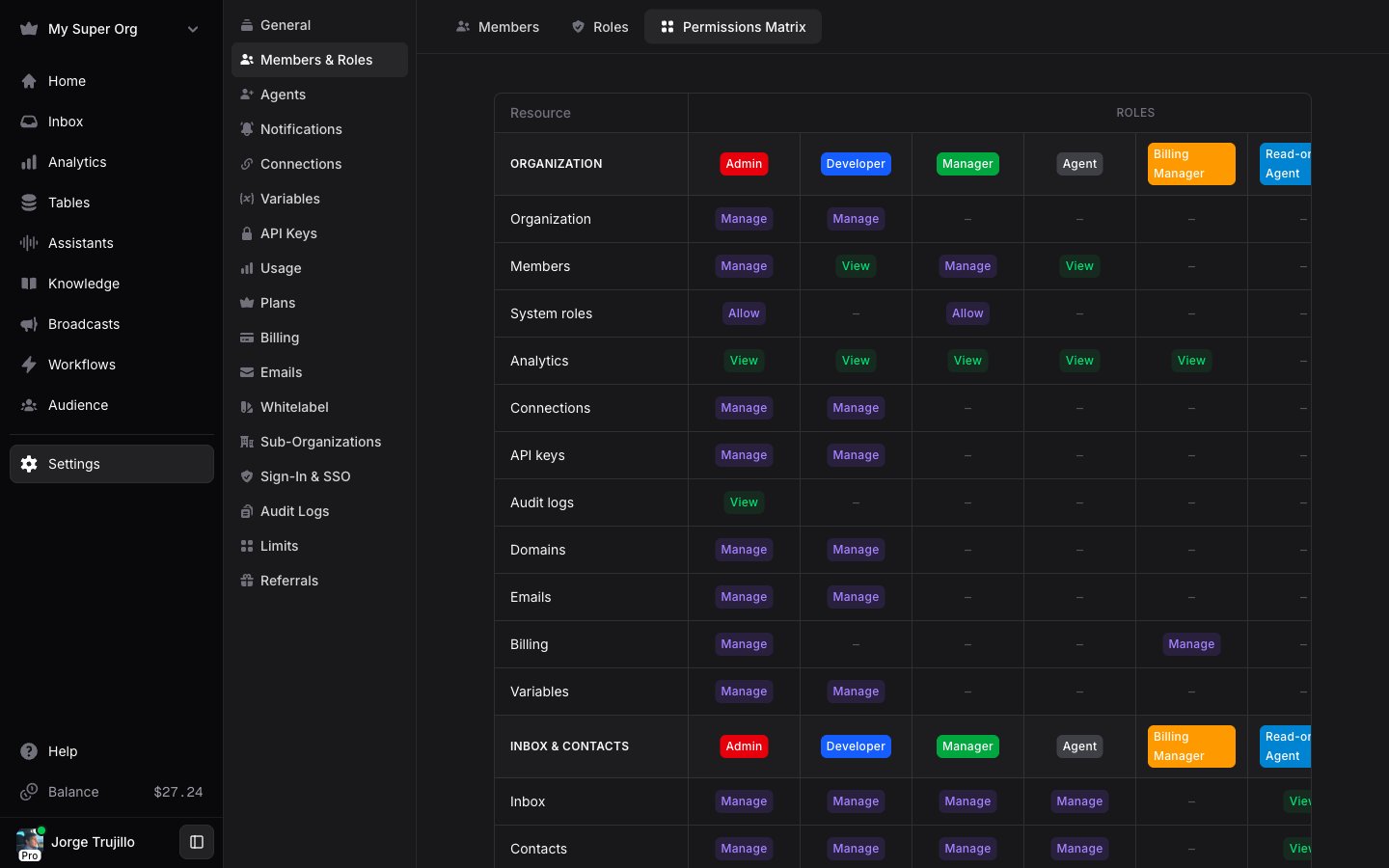The width and height of the screenshot is (1389, 868).
Task: Click the Balance coin icon
Action: point(29,792)
